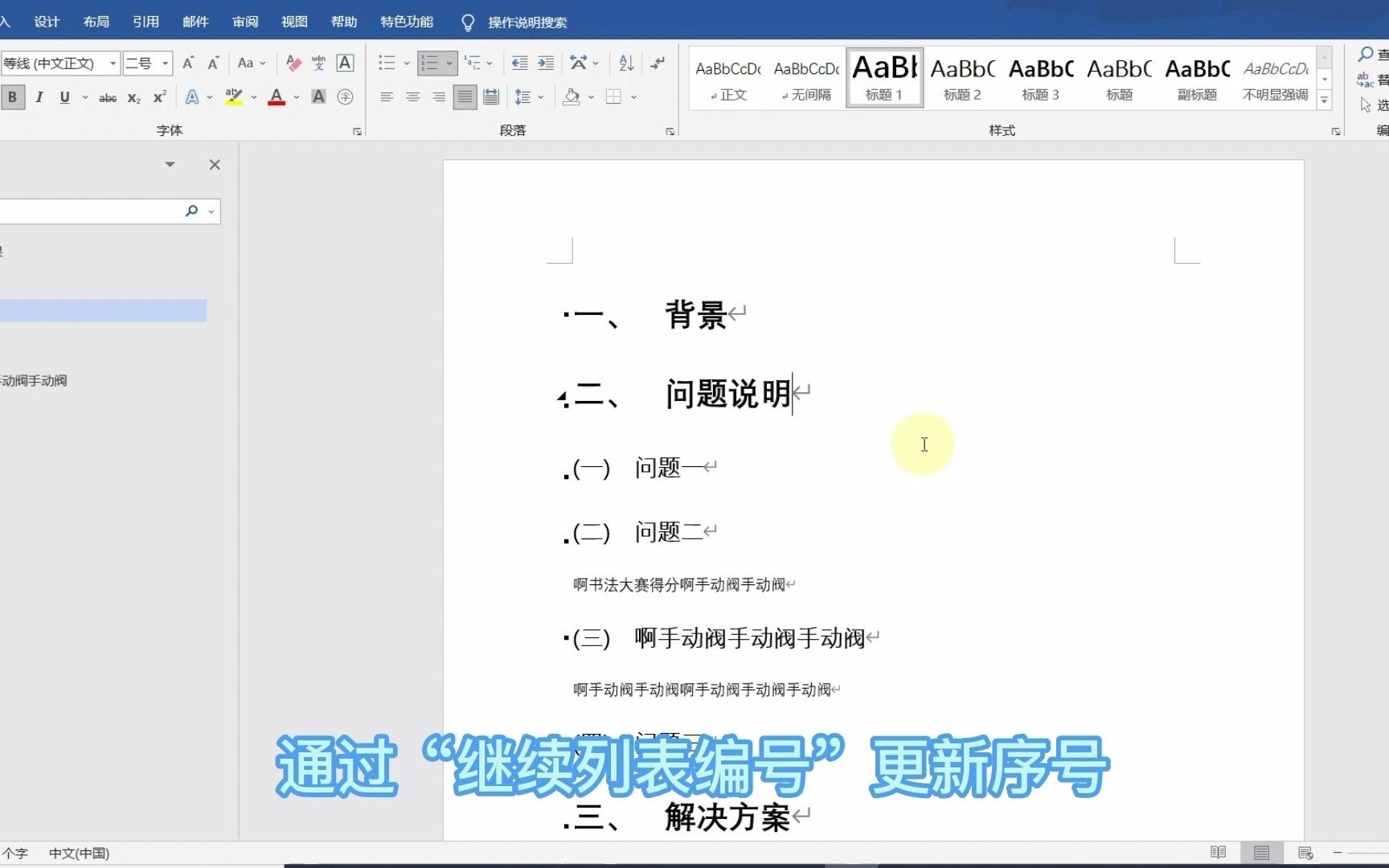Screen dimensions: 1389x868
Task: Align text right
Action: click(x=439, y=97)
